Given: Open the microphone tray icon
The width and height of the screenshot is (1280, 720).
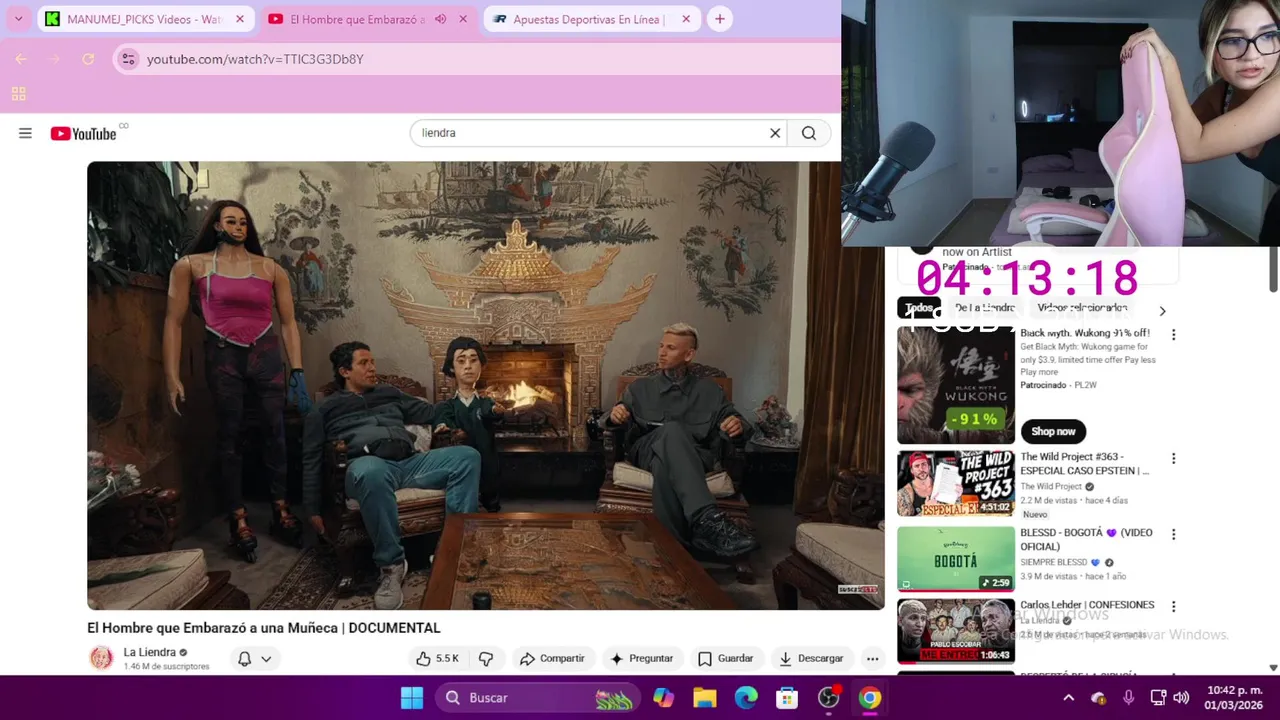Looking at the screenshot, I should pyautogui.click(x=1129, y=698).
